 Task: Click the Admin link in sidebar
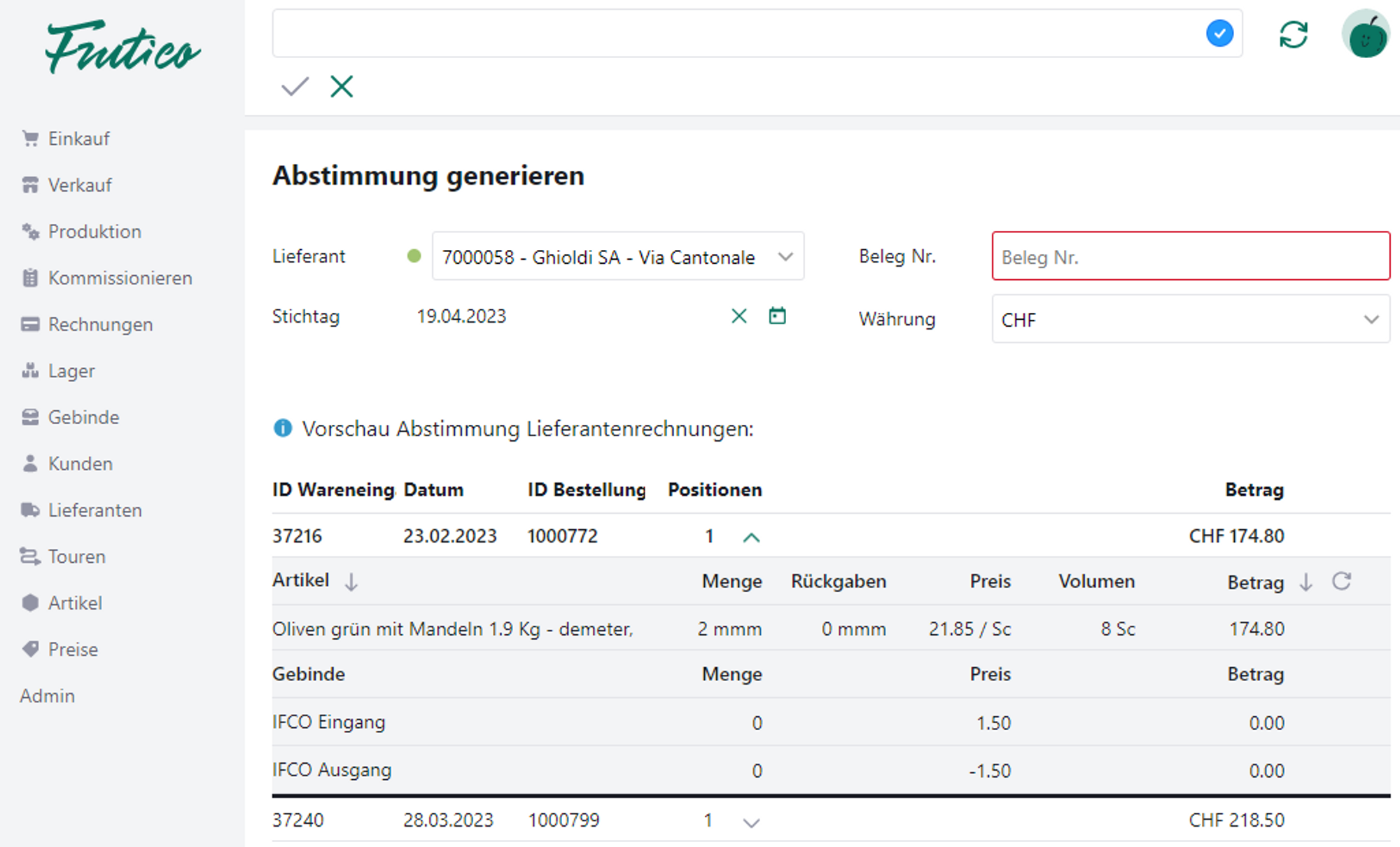click(47, 696)
